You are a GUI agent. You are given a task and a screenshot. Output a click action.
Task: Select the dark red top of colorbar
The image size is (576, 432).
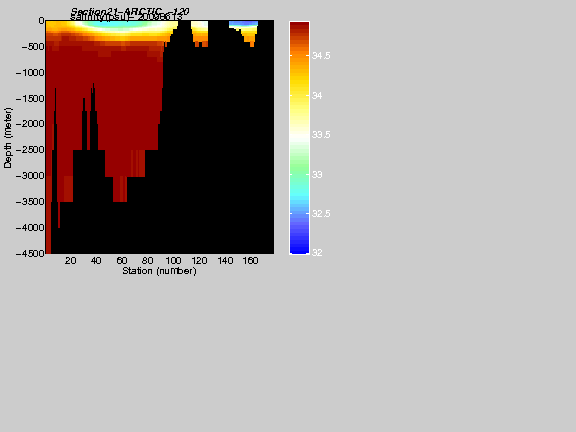(299, 28)
